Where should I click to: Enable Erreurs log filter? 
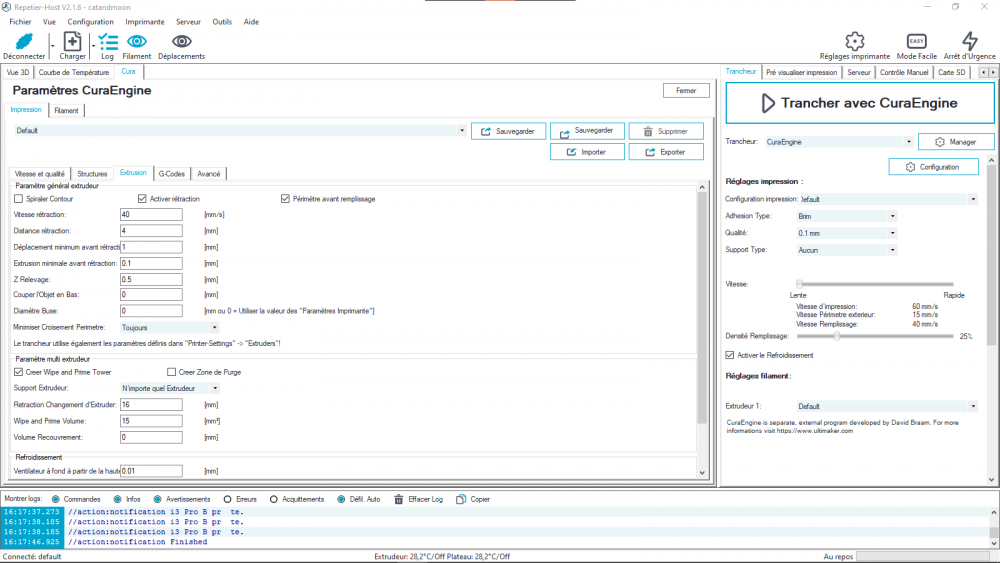coord(227,499)
